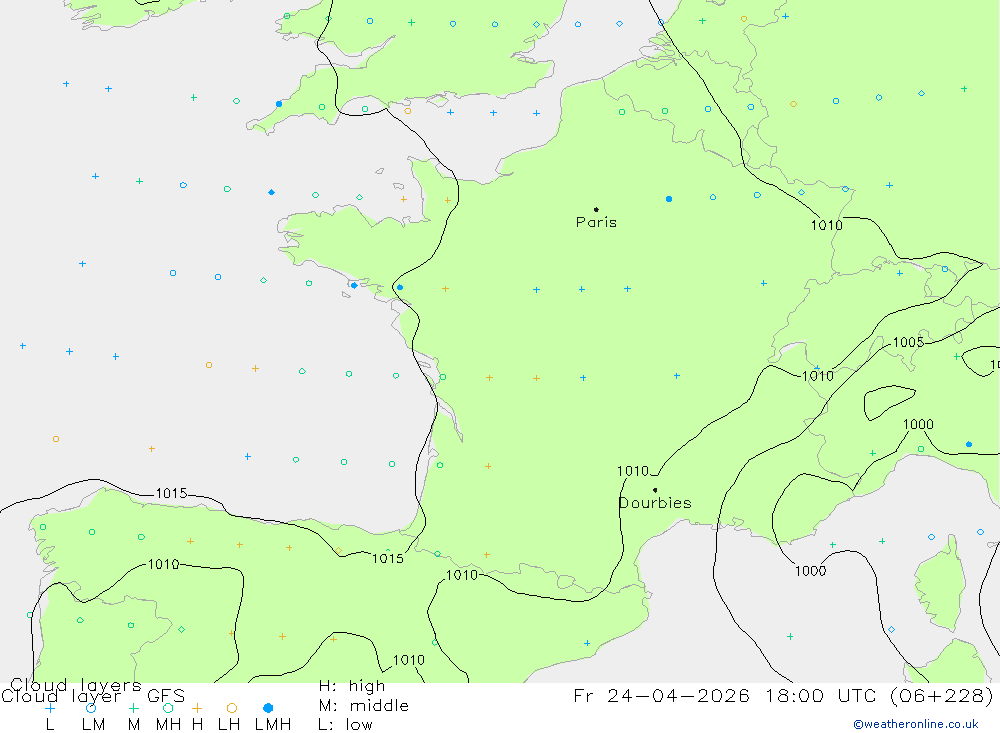This screenshot has width=1000, height=733.
Task: Click the 1010 isobar label above Dourbies
Action: click(x=633, y=471)
